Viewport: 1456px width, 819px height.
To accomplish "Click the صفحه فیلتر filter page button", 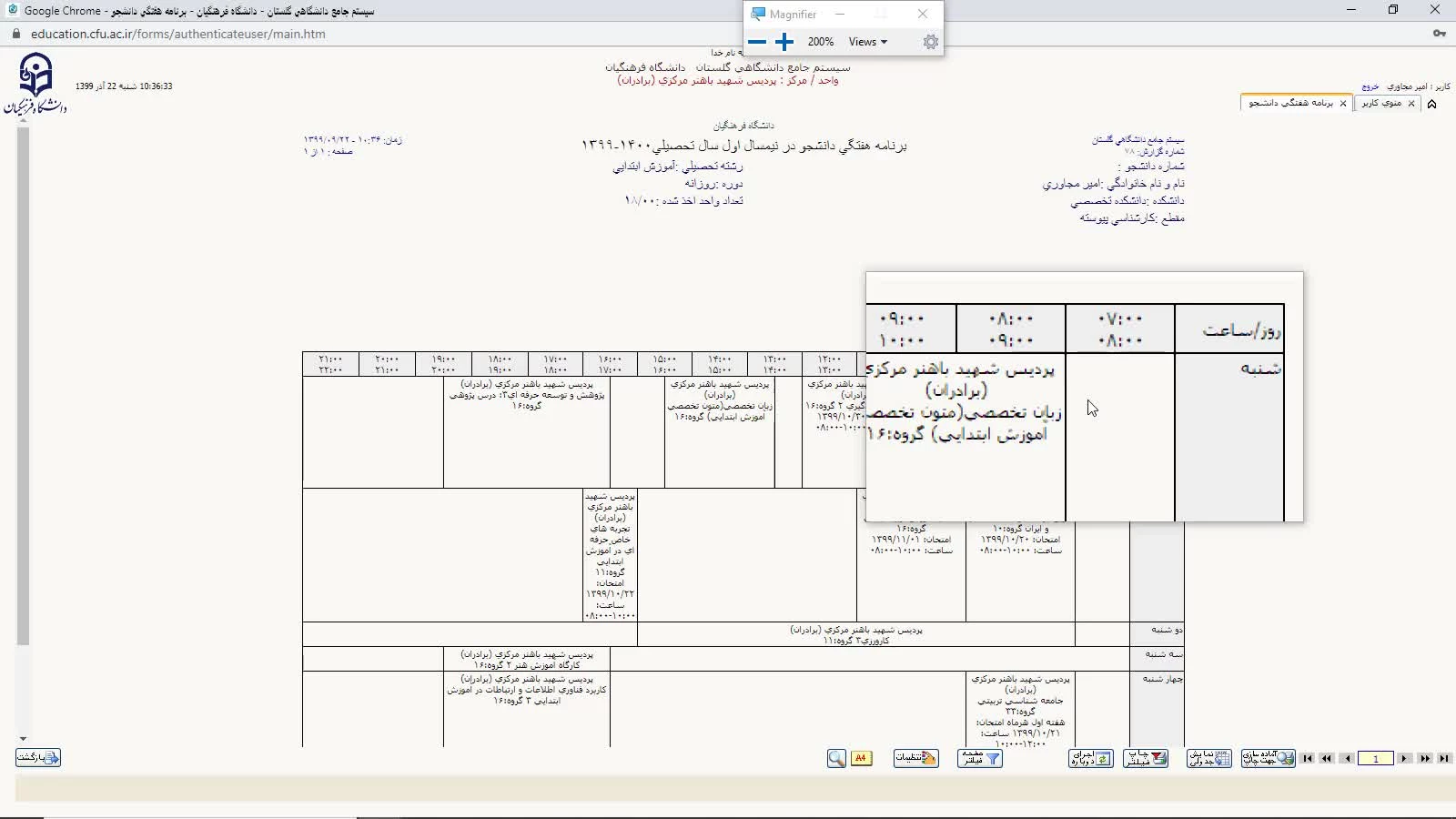I will coord(980,758).
